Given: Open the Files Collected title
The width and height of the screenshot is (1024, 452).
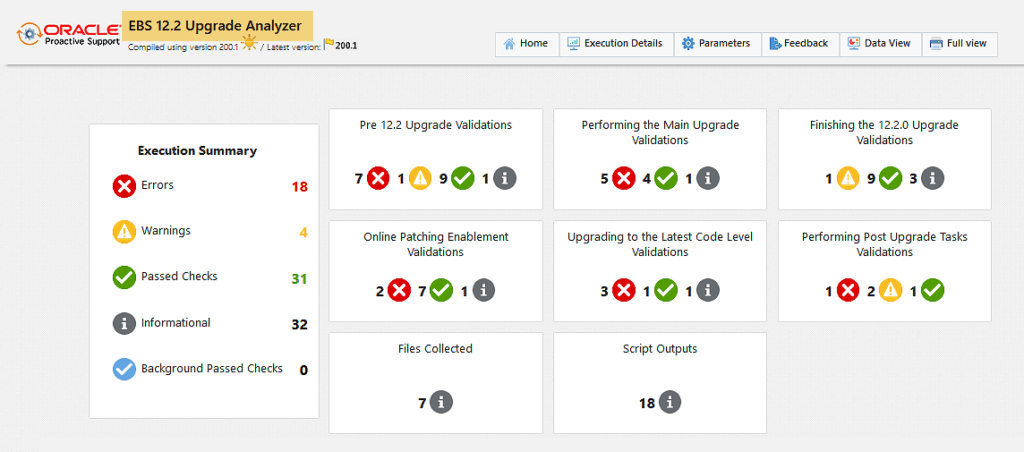Looking at the screenshot, I should tap(436, 349).
